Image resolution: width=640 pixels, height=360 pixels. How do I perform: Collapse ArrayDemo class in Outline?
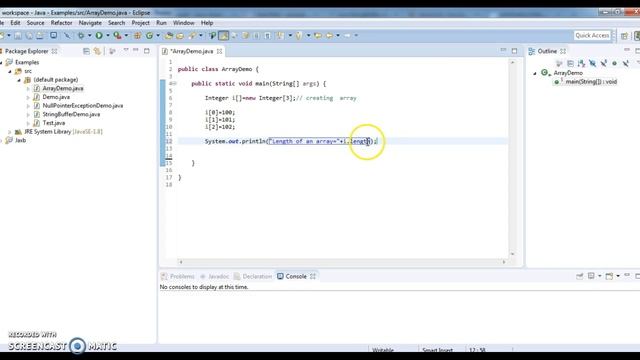coord(535,73)
